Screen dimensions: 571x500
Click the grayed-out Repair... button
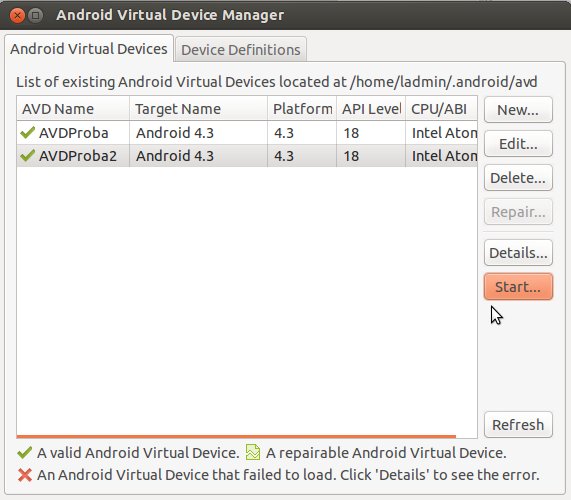[x=518, y=212]
